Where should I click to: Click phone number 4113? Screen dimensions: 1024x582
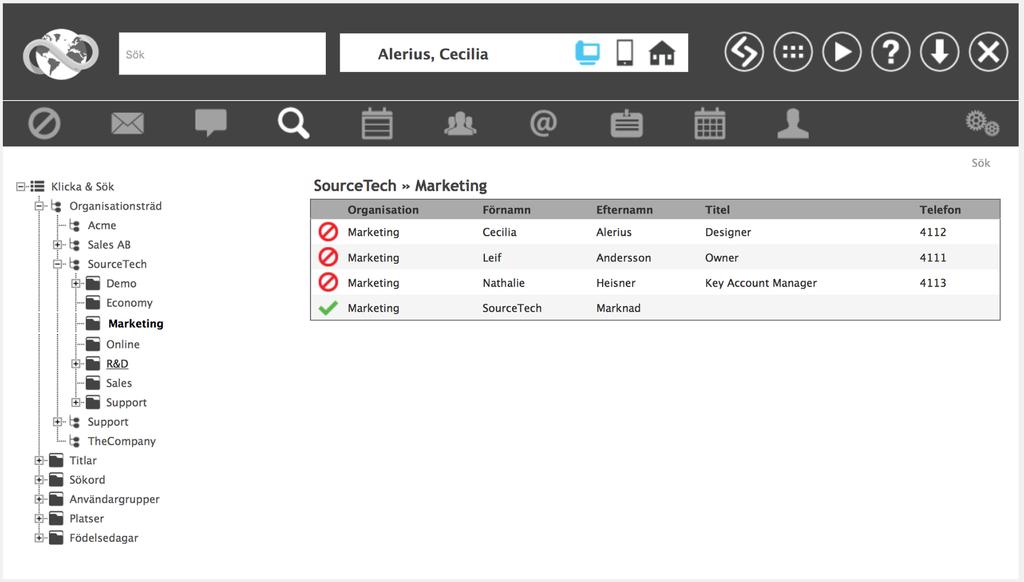[x=933, y=283]
